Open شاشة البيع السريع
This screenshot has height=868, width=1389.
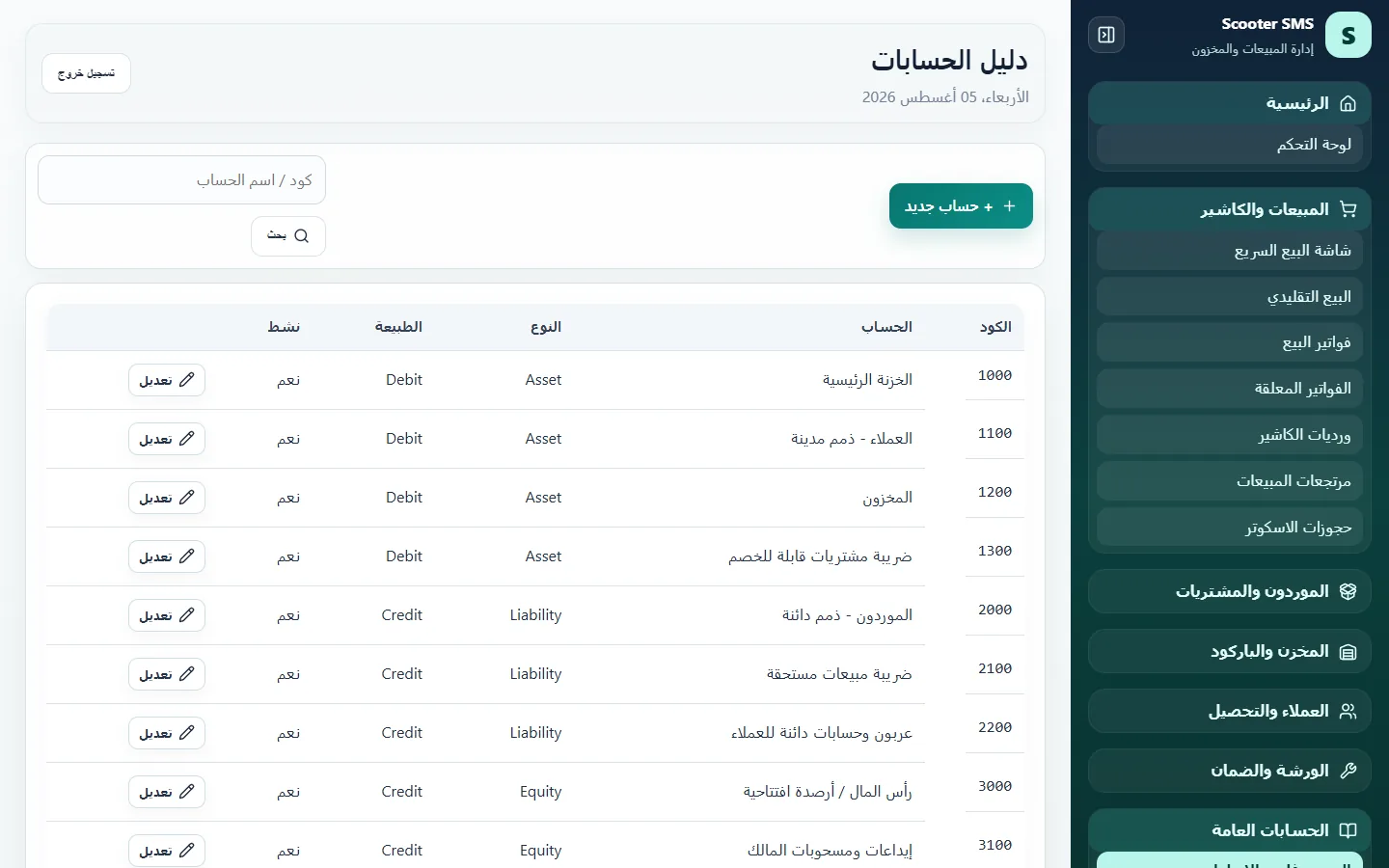(x=1230, y=251)
